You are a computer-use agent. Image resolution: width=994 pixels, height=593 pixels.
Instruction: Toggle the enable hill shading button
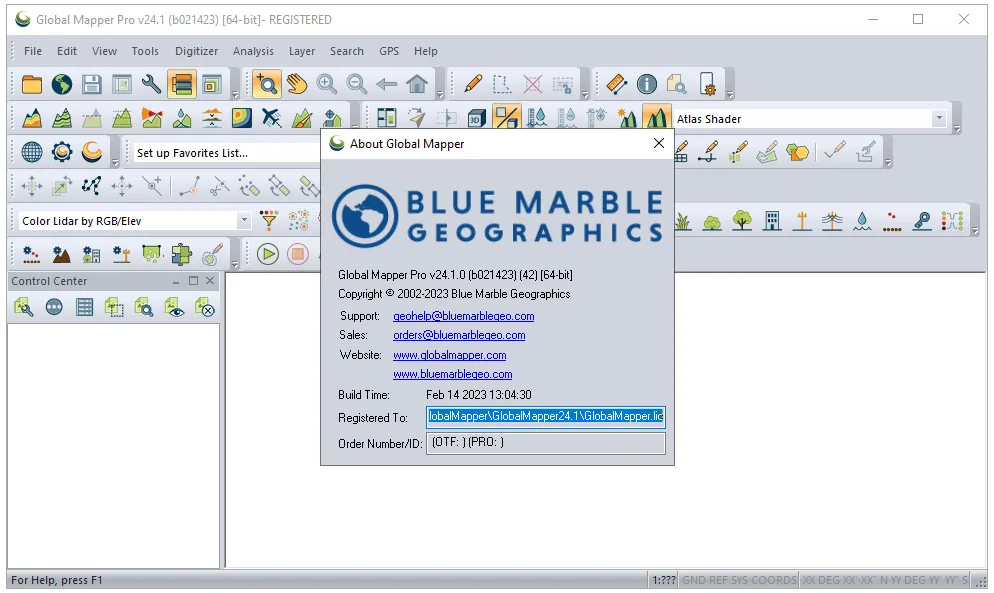[656, 118]
